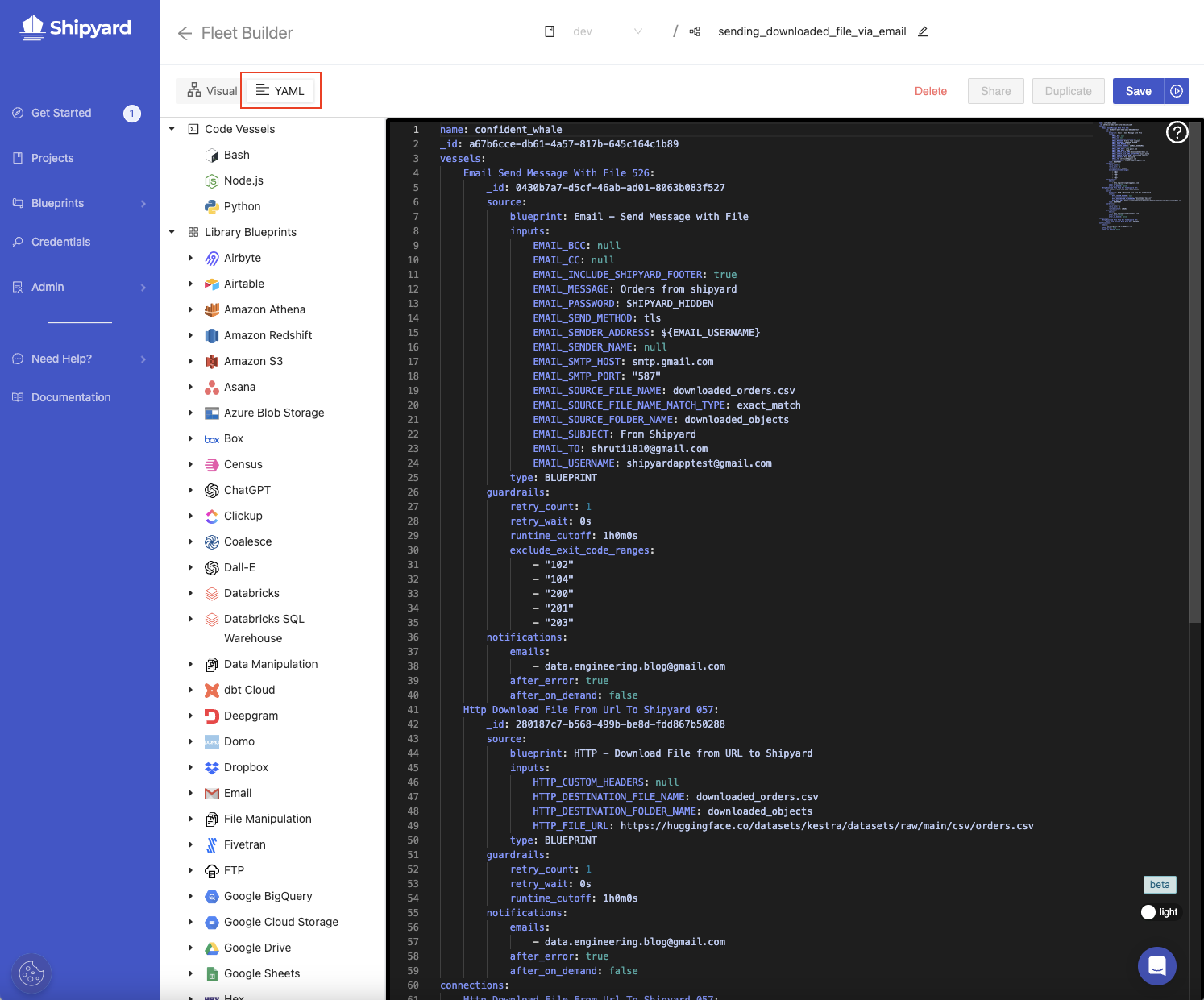Select the Dropbox integration icon
Image resolution: width=1204 pixels, height=1000 pixels.
coord(211,767)
